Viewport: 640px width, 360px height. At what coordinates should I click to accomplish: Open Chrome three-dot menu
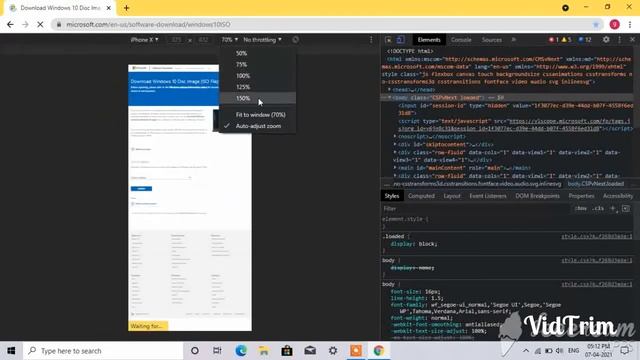click(x=630, y=24)
